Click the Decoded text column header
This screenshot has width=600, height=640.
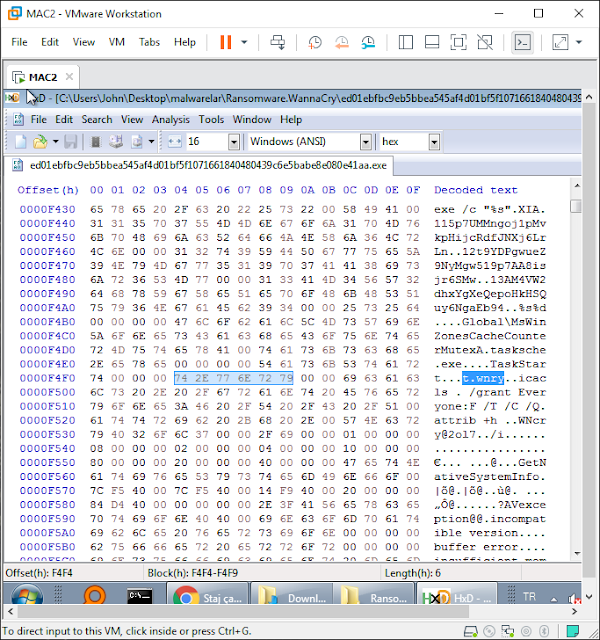click(x=476, y=190)
